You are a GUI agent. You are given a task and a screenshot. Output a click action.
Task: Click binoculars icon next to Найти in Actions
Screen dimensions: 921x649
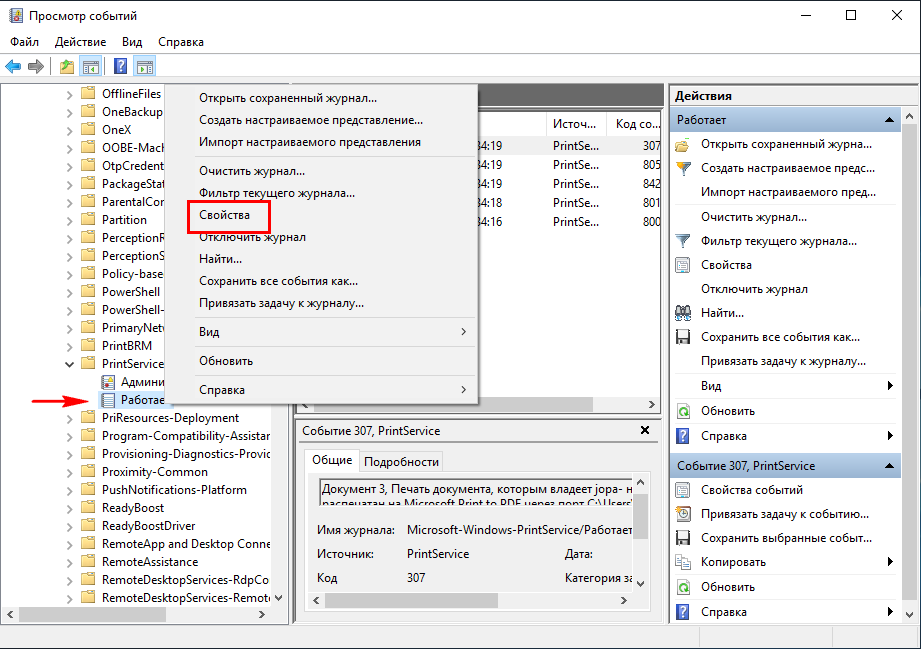coord(683,313)
